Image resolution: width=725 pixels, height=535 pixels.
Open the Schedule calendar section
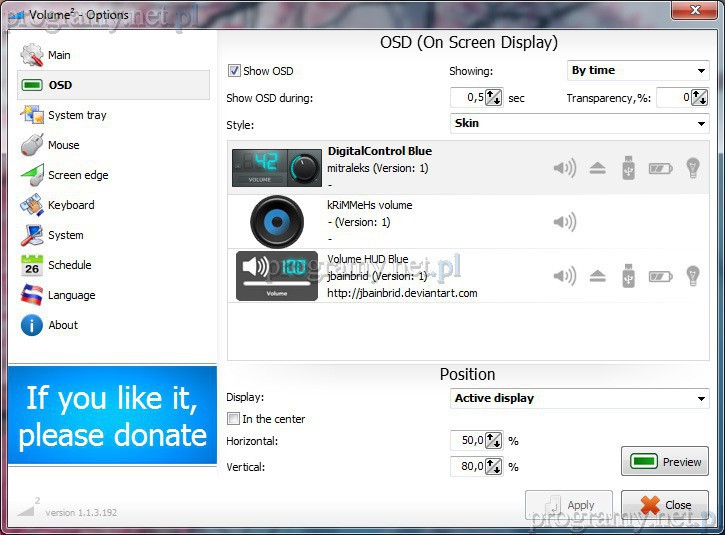(69, 265)
